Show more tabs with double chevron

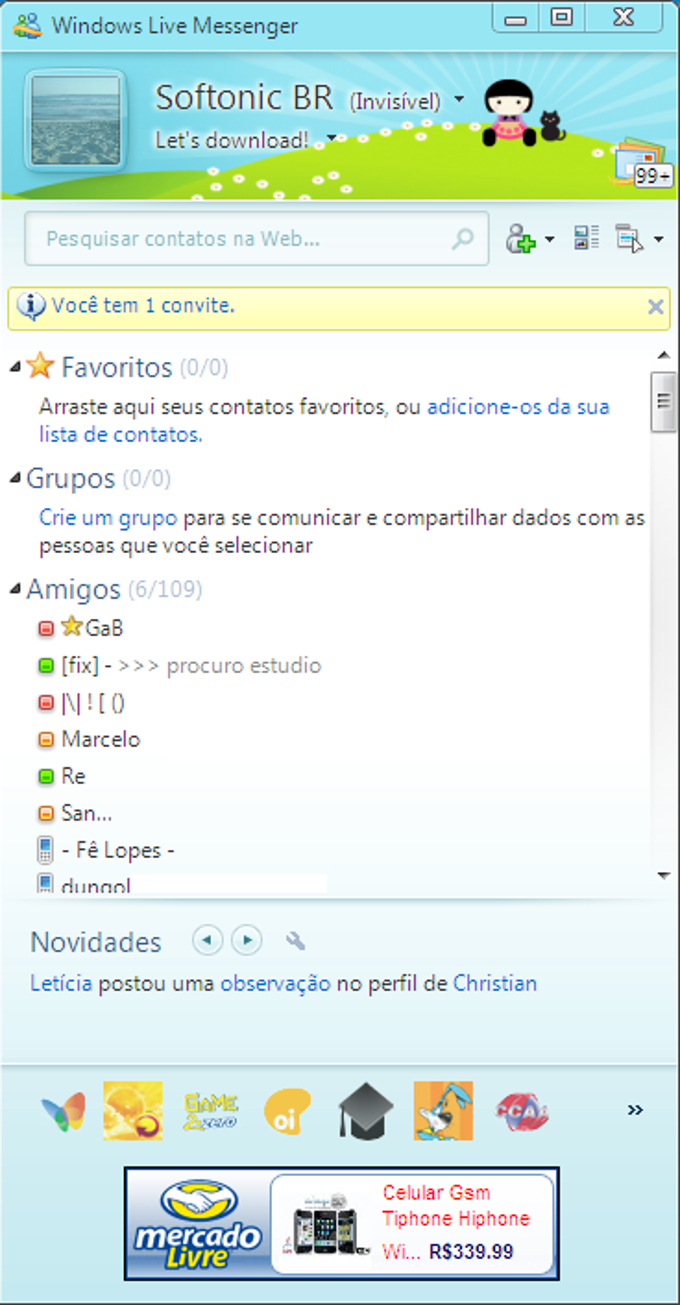(x=635, y=1110)
